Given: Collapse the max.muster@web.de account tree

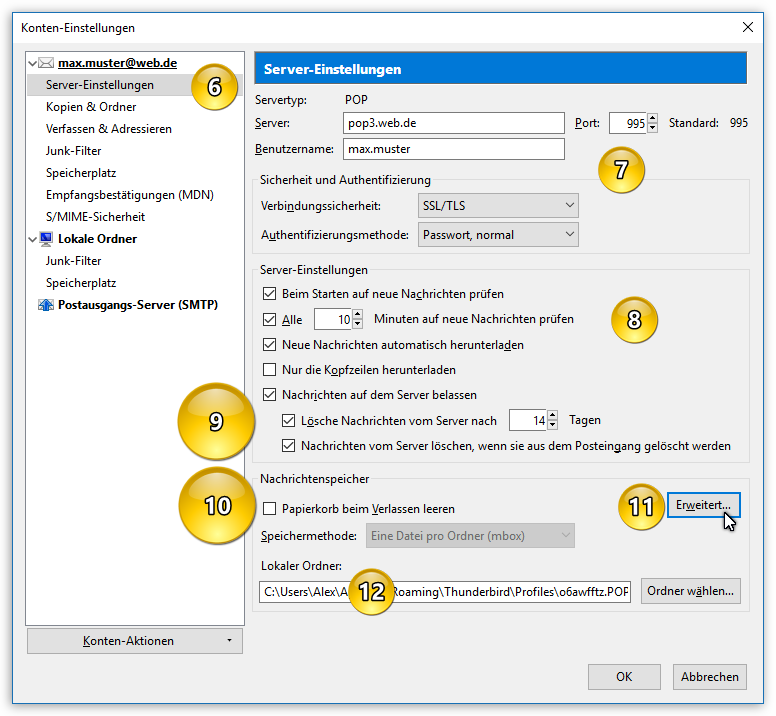Looking at the screenshot, I should click(31, 63).
